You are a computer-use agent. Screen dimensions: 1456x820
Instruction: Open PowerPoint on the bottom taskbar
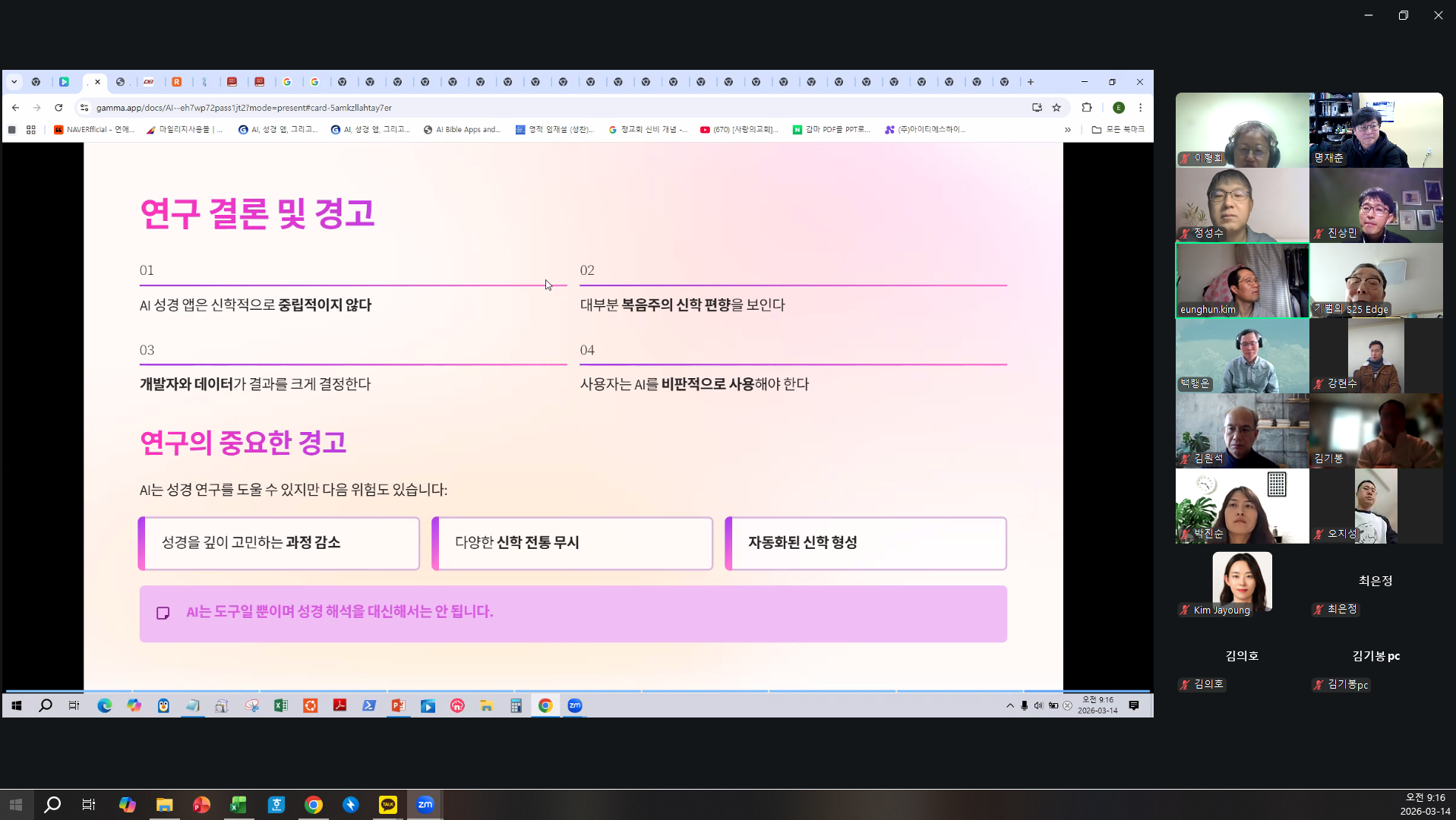click(201, 805)
